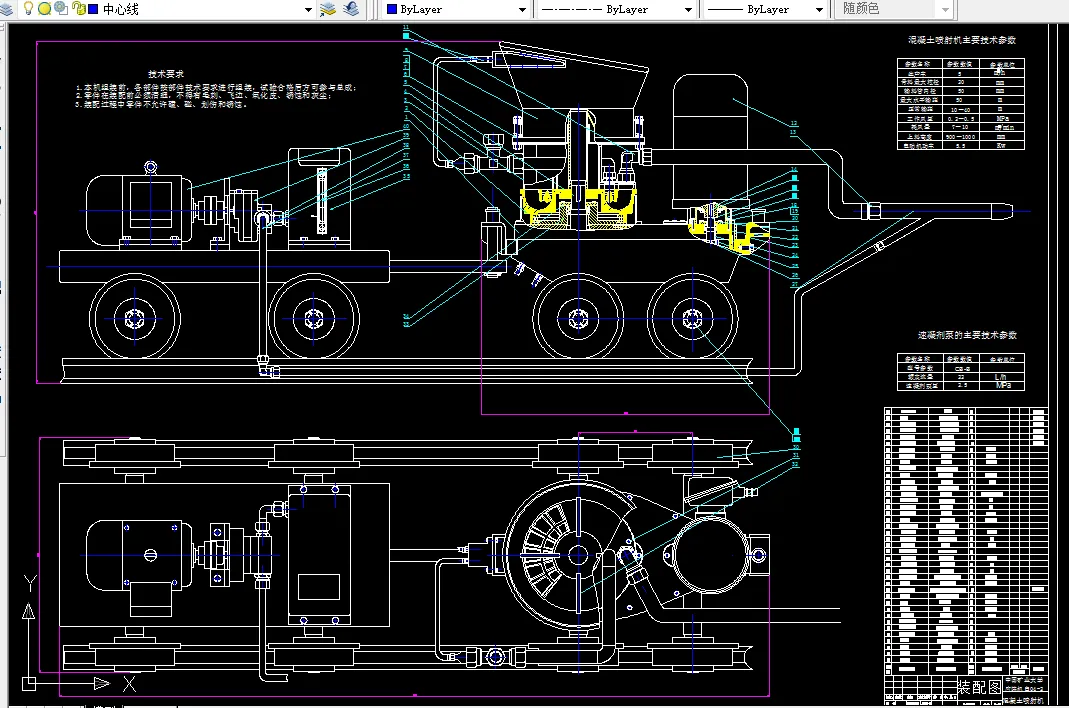Click the UCS origin icon in drawing
1069x708 pixels.
tap(30, 684)
